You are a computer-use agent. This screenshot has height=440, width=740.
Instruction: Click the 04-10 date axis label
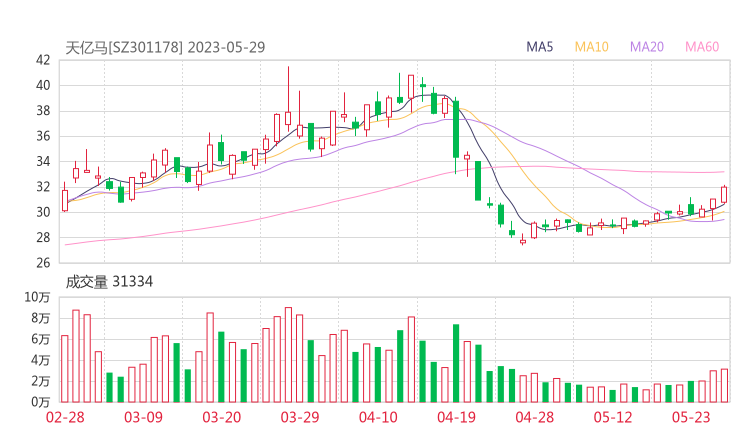point(378,417)
